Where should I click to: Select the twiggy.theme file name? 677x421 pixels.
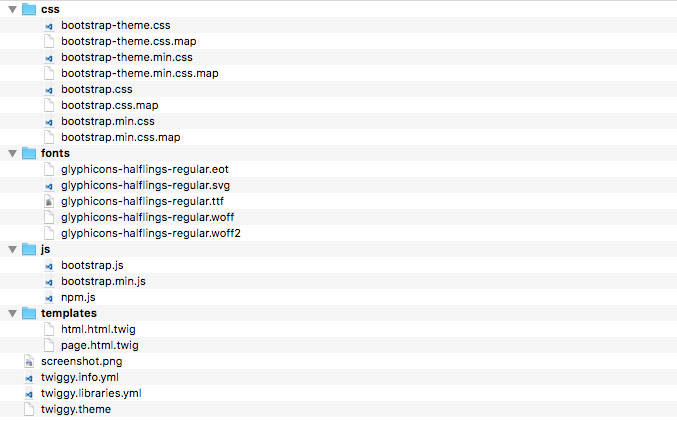[x=76, y=409]
